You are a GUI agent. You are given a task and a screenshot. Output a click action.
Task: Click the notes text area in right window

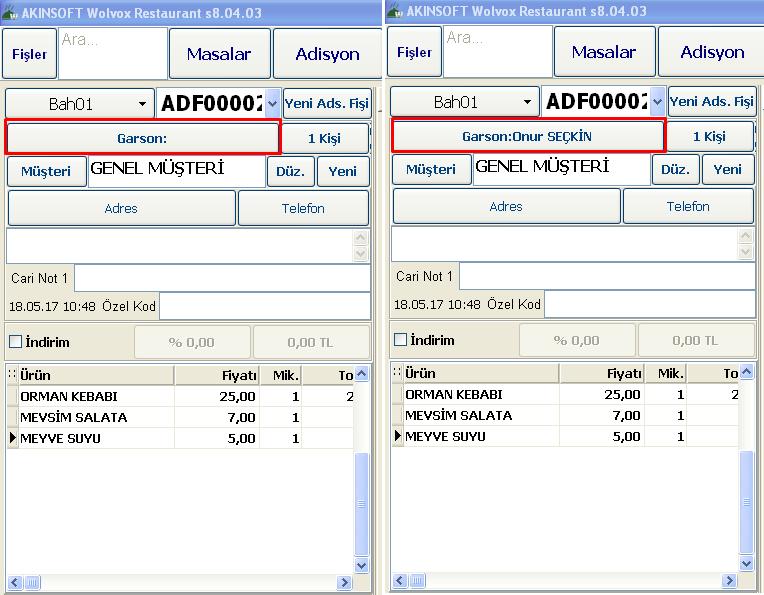pos(565,244)
